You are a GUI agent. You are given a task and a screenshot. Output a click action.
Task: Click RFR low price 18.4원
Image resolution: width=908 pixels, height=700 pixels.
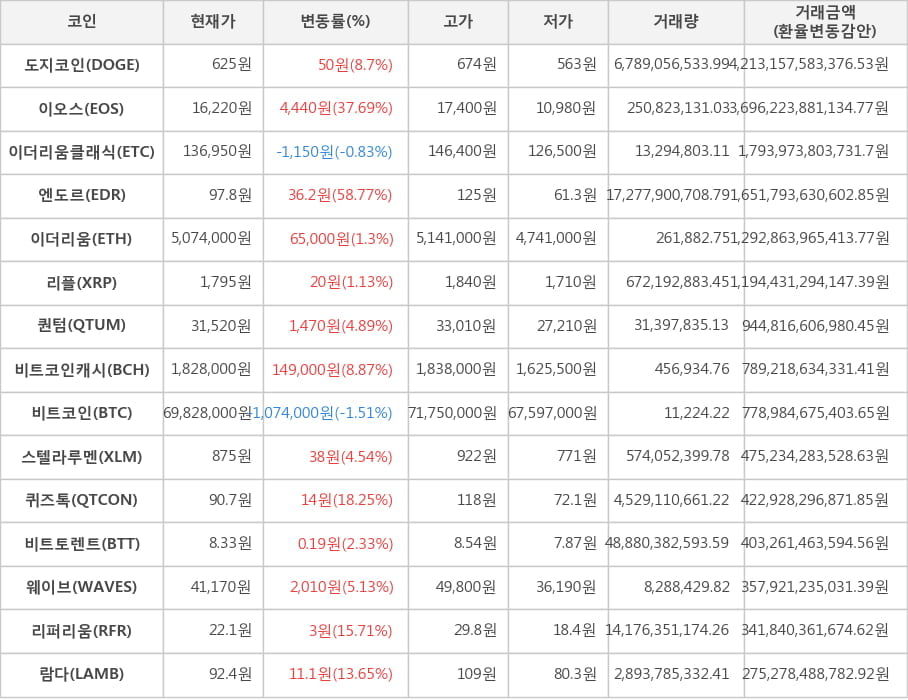coord(574,630)
